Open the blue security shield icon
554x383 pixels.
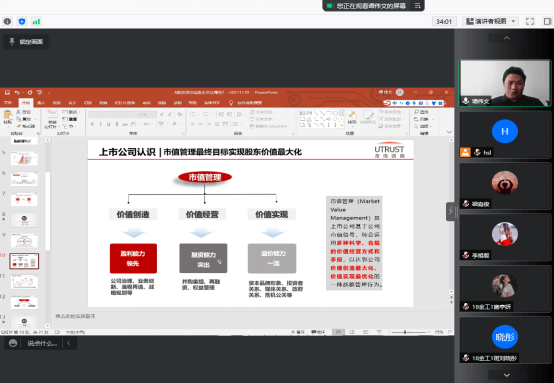click(22, 22)
